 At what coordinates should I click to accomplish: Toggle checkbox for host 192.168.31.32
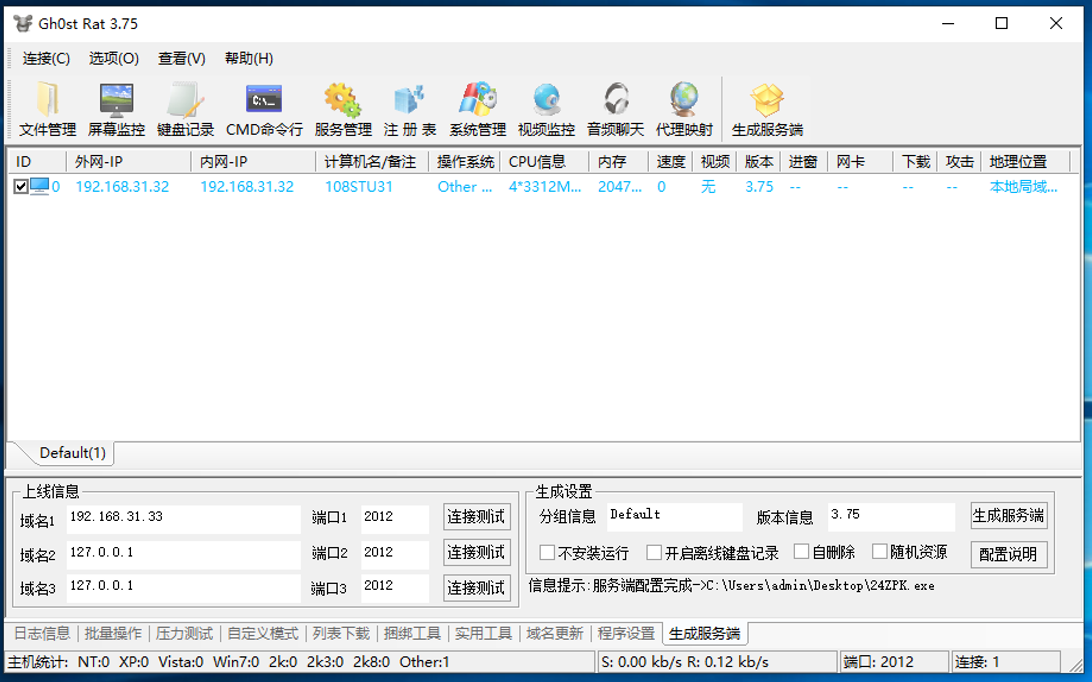[21, 187]
